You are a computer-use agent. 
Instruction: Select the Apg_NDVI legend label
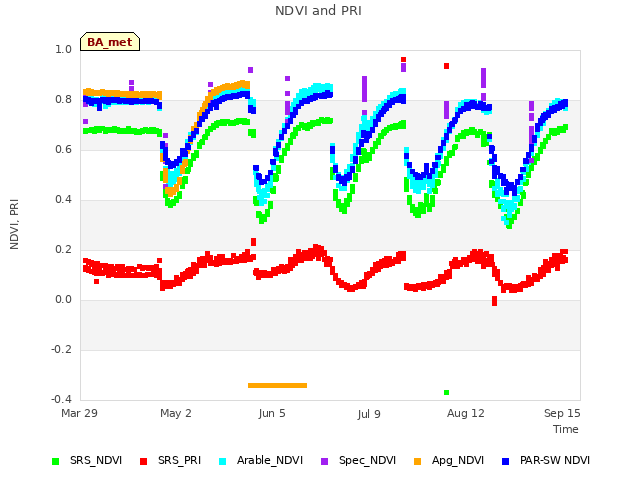tap(458, 460)
